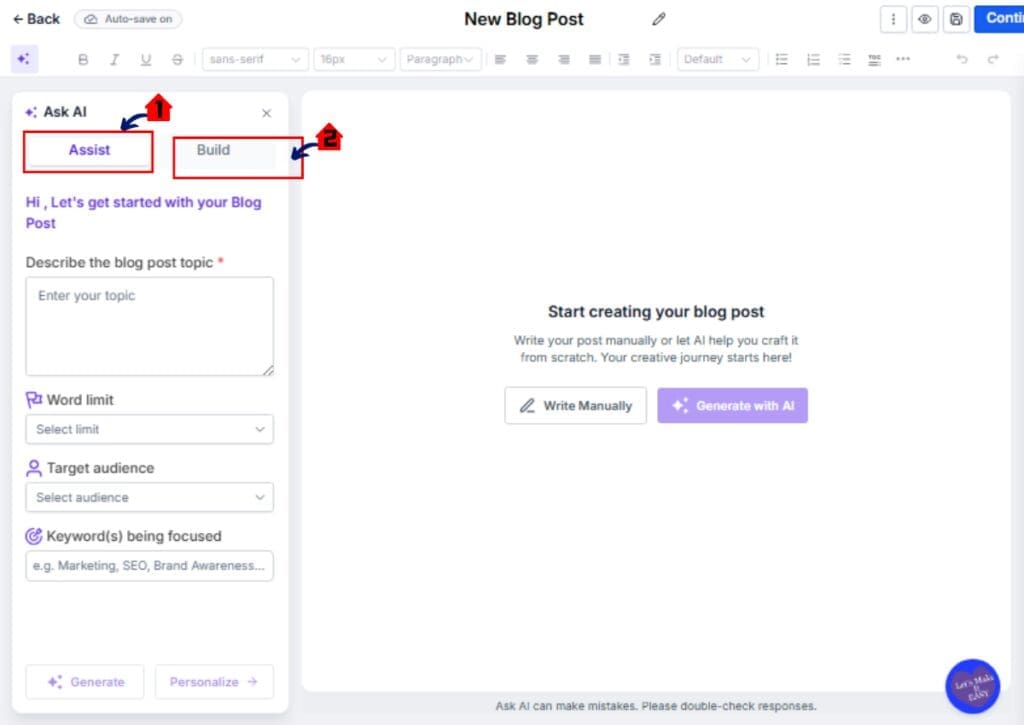Image resolution: width=1024 pixels, height=725 pixels.
Task: Select the Assist tab
Action: (x=88, y=150)
